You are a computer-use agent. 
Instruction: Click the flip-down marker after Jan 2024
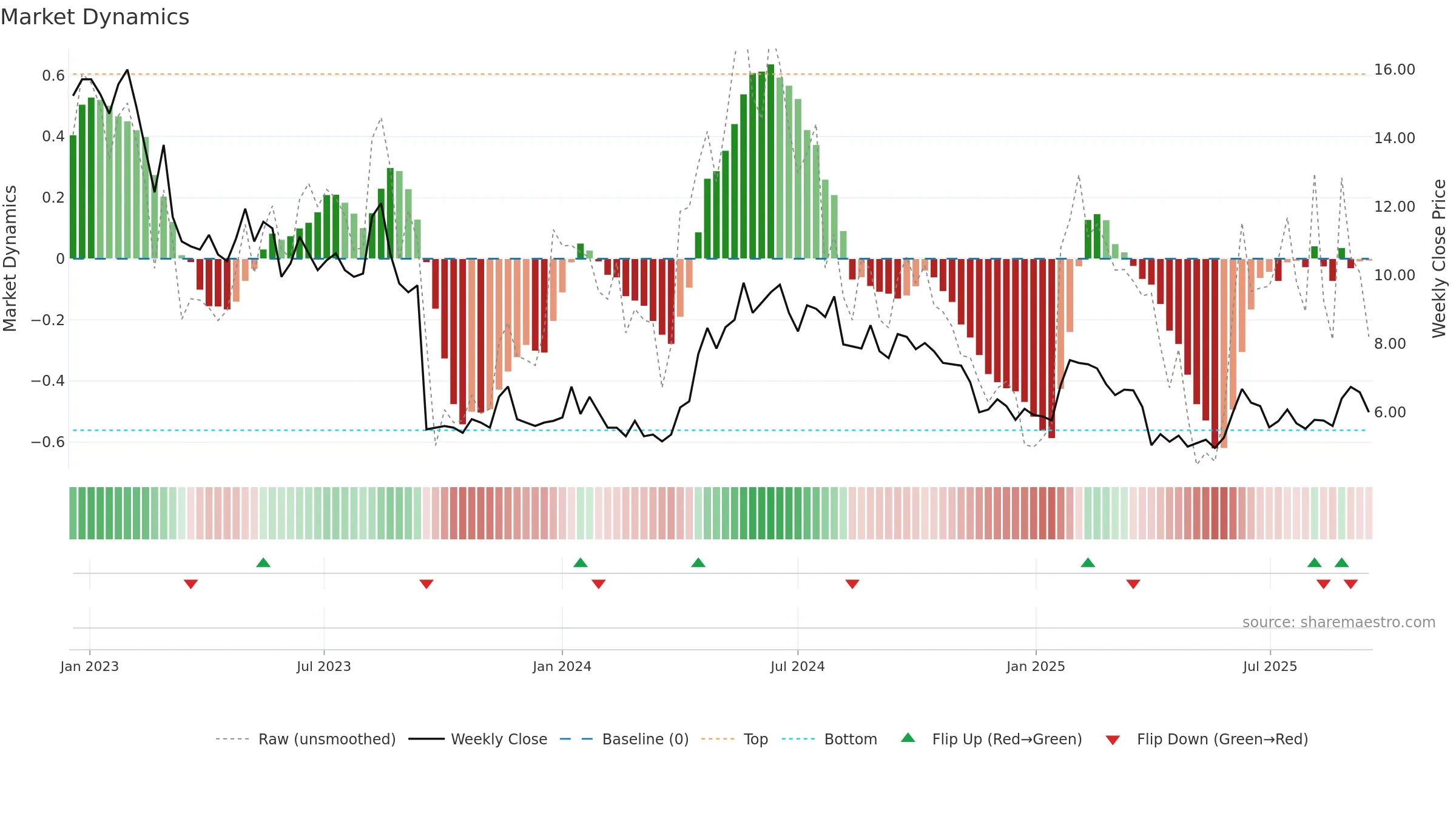599,584
